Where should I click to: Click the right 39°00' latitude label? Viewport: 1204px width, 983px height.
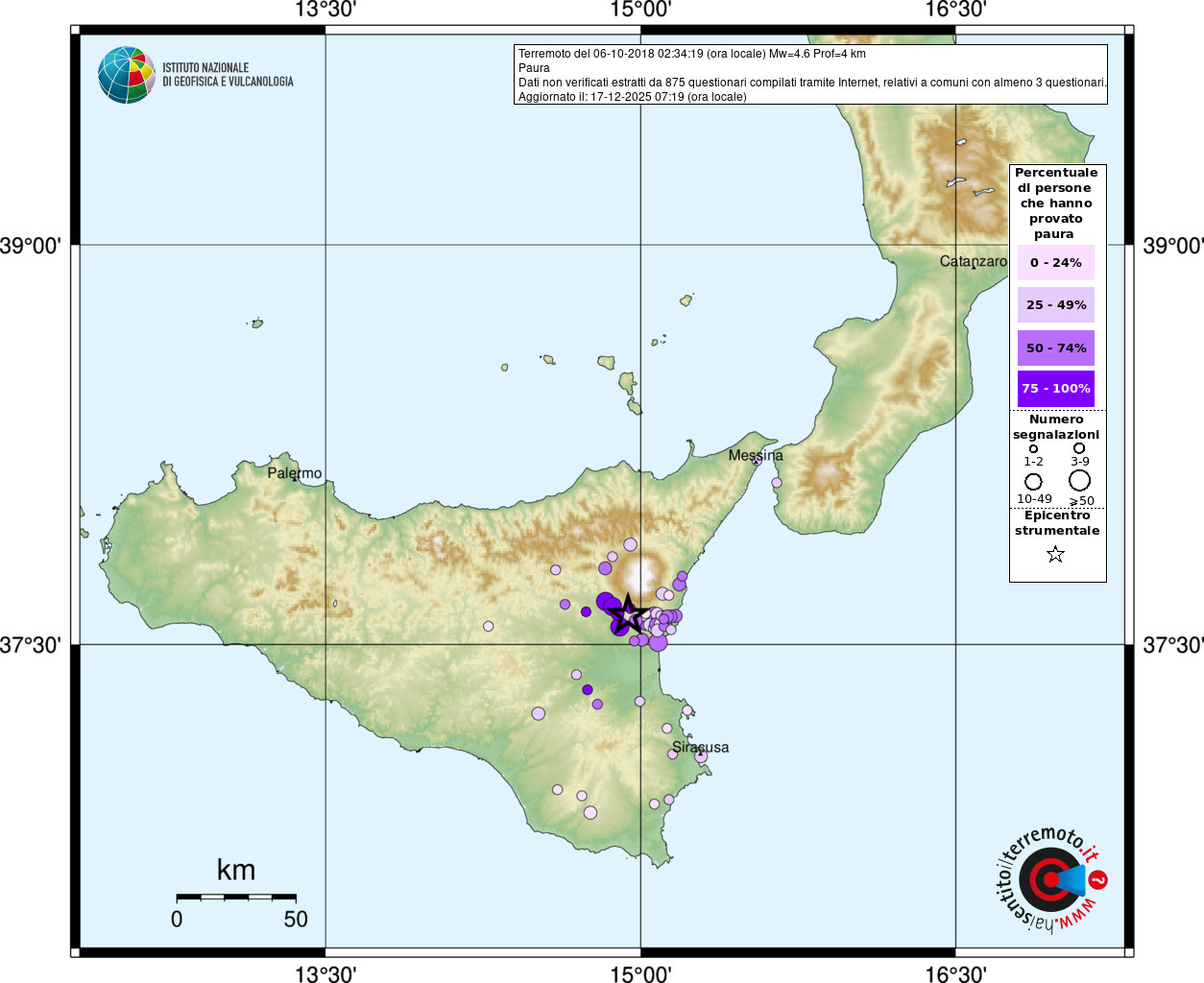click(x=1173, y=246)
